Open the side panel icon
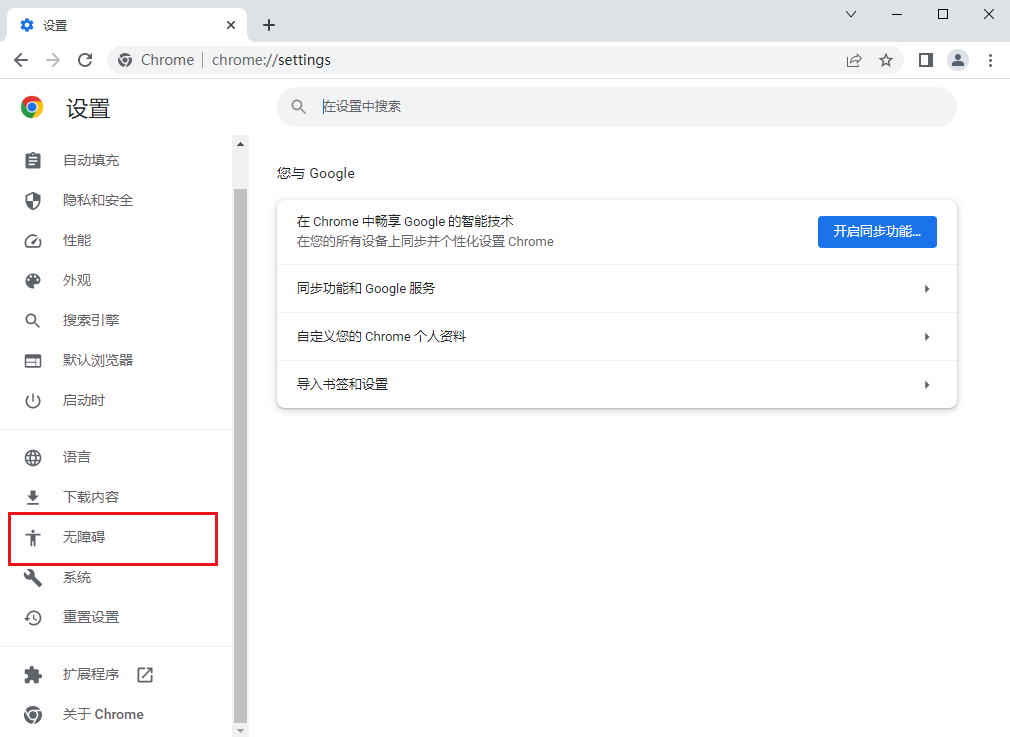This screenshot has width=1010, height=737. [x=926, y=60]
